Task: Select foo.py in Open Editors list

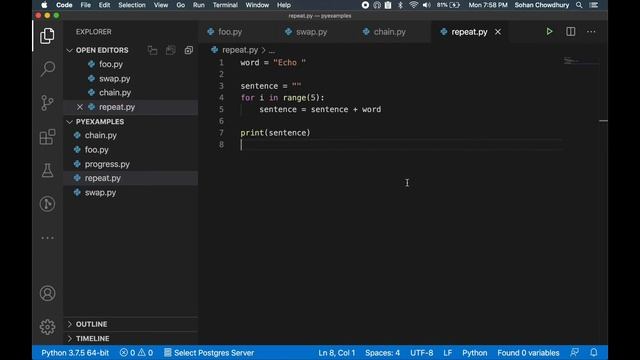Action: (111, 64)
